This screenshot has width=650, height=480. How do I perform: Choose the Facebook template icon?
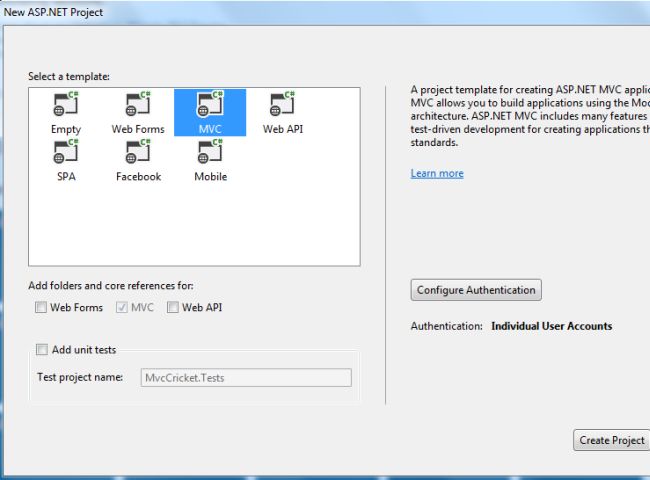click(x=138, y=151)
